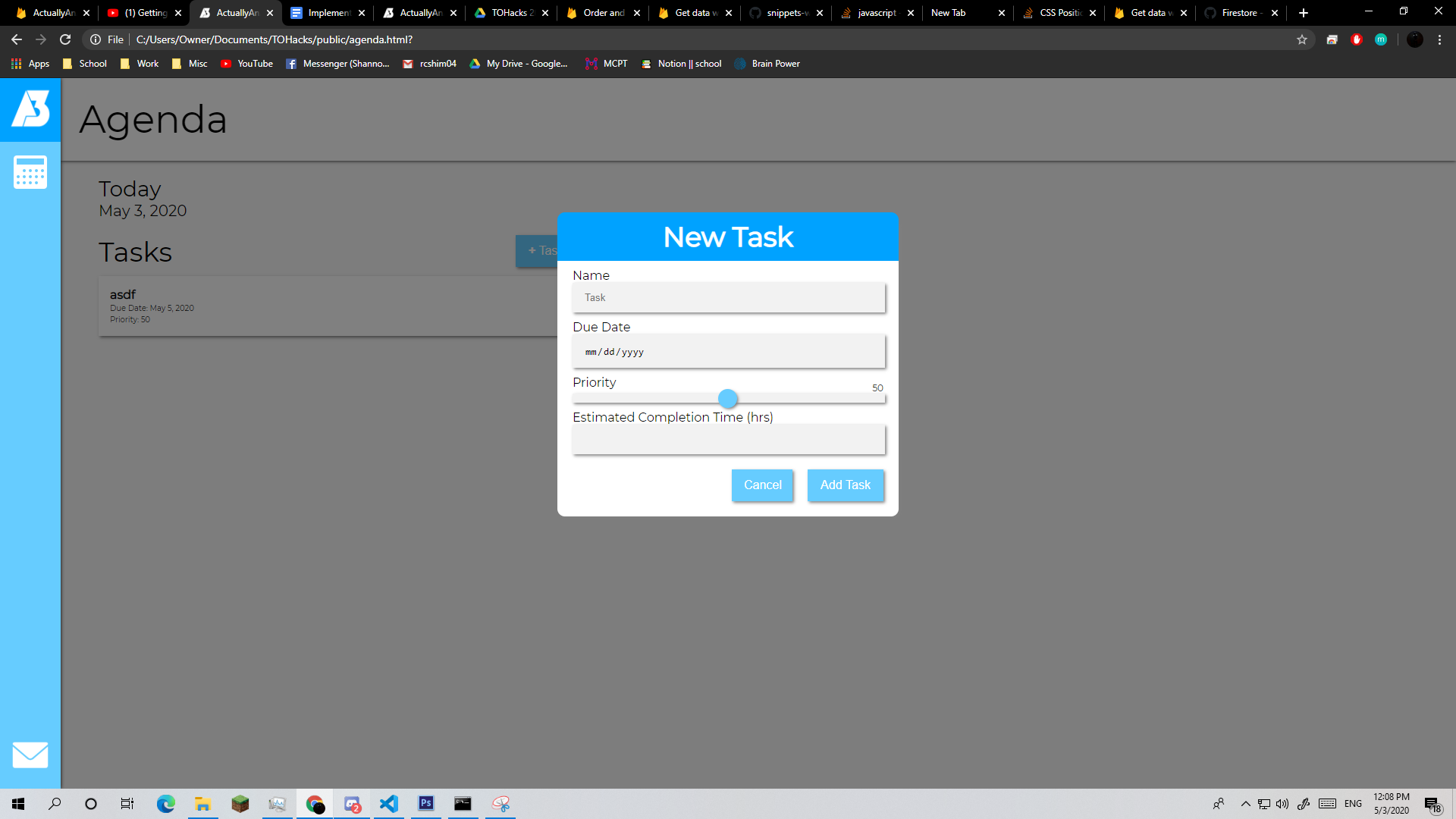
Task: Reload the page with refresh icon
Action: pos(65,39)
